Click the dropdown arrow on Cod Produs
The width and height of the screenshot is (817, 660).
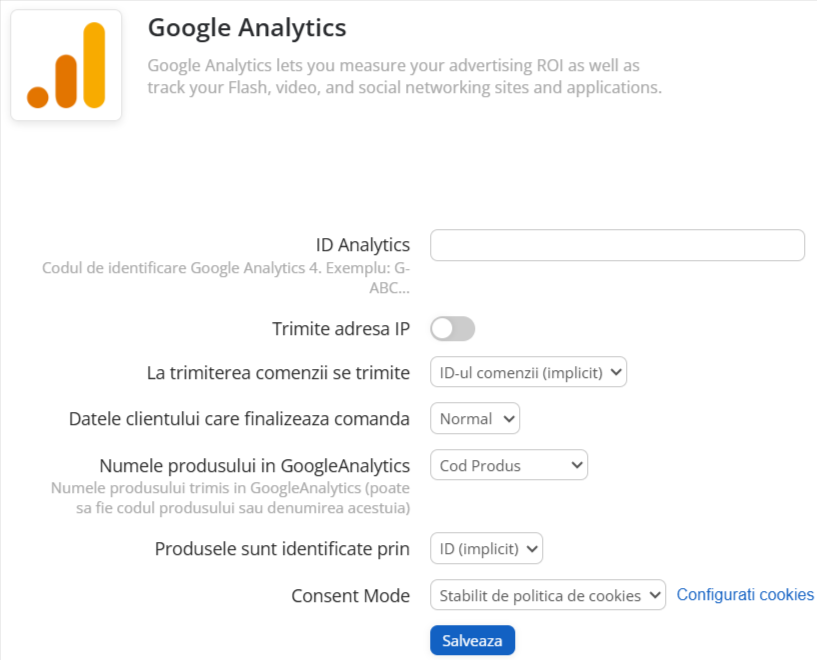pos(577,464)
